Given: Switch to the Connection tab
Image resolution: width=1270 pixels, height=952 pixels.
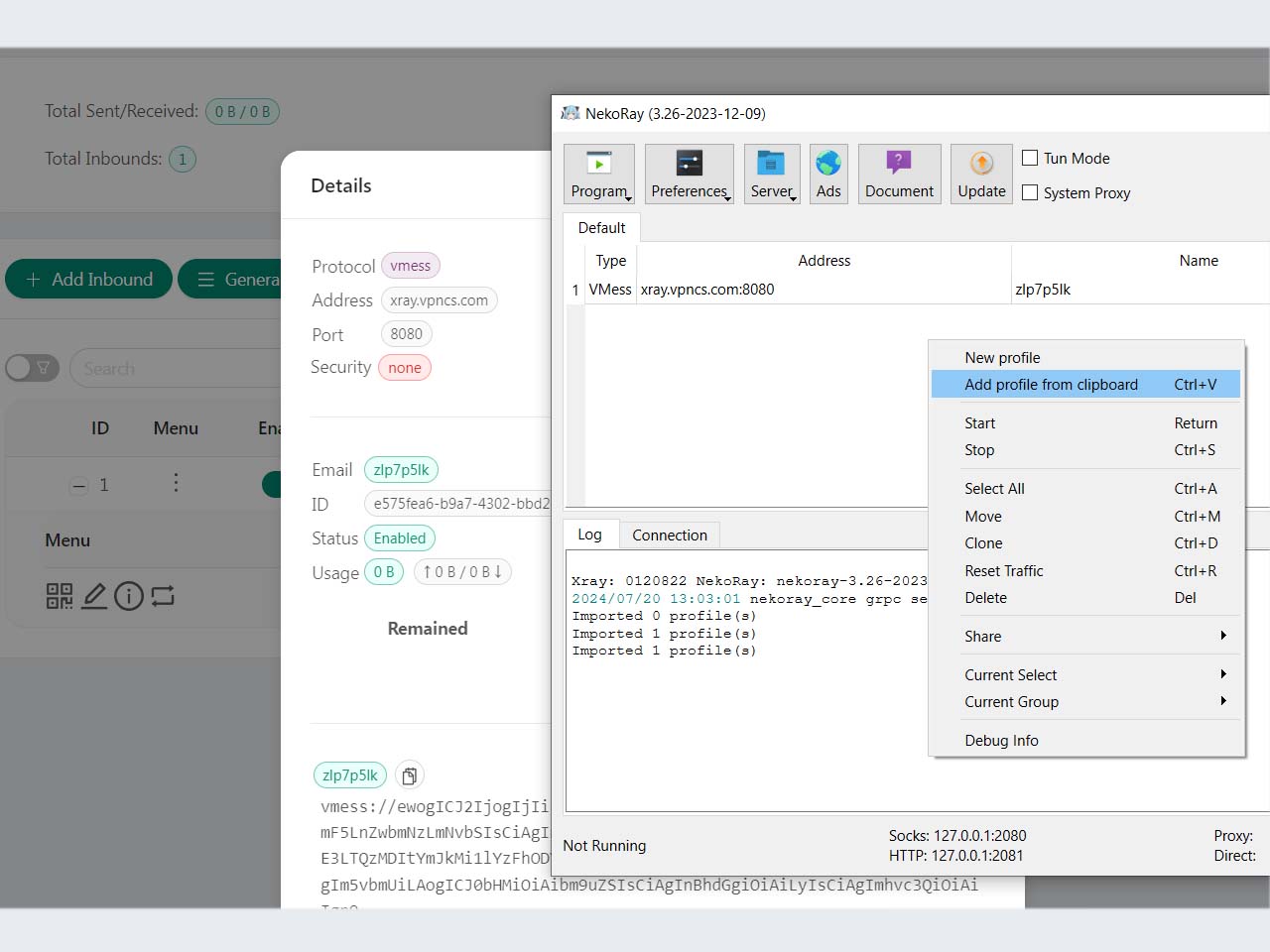Looking at the screenshot, I should tap(670, 535).
